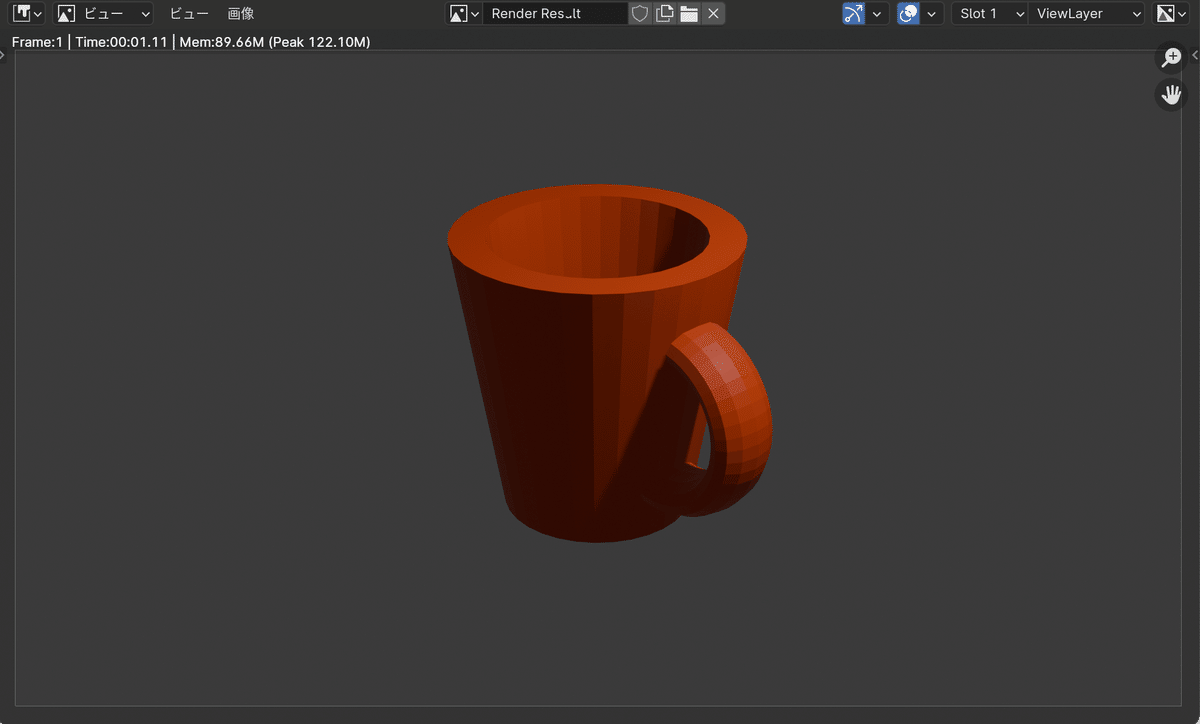The image size is (1200, 724).
Task: Open the image browse dropdown icon
Action: [465, 14]
